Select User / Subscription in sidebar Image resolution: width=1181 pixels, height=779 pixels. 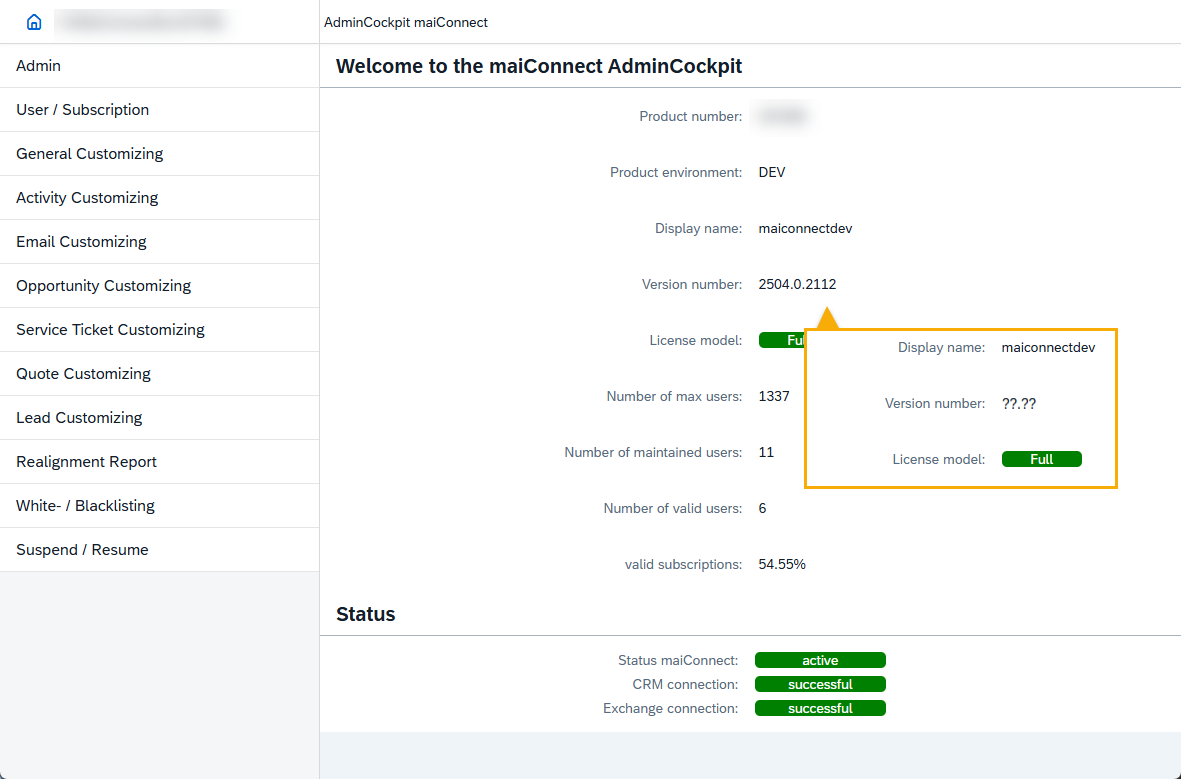point(83,110)
